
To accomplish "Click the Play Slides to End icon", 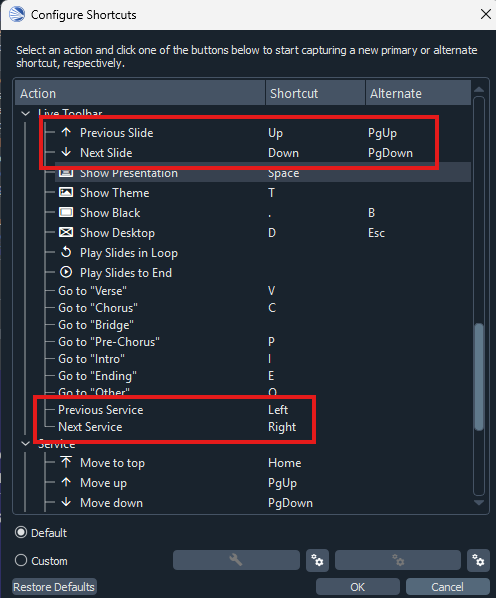I will click(x=66, y=272).
